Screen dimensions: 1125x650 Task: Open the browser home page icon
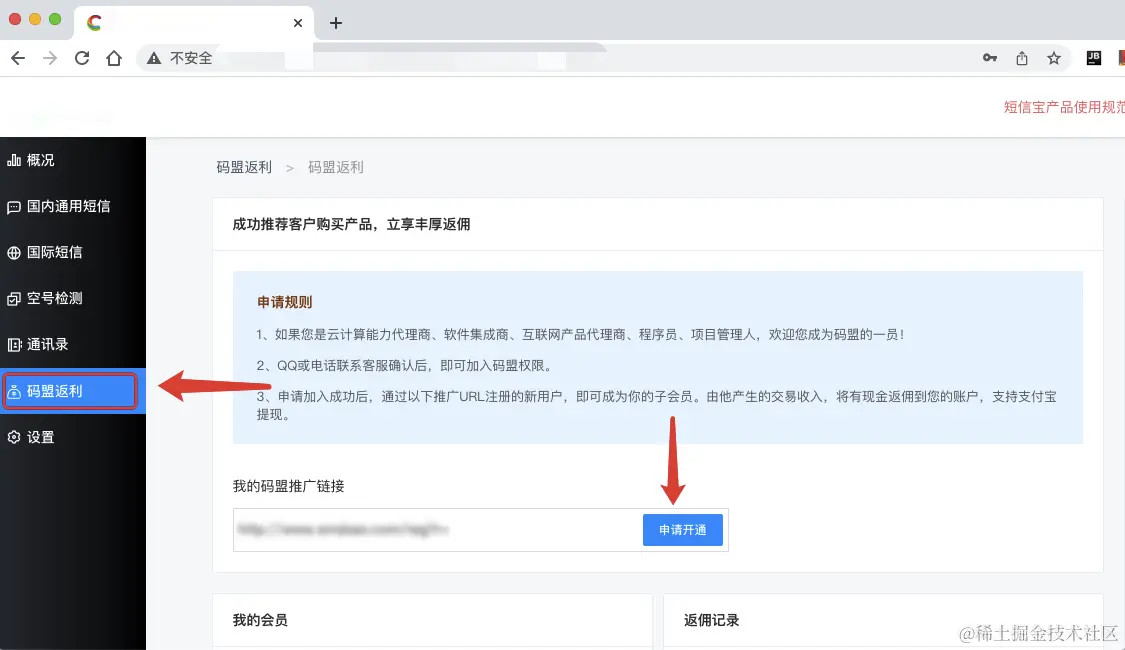pyautogui.click(x=114, y=58)
